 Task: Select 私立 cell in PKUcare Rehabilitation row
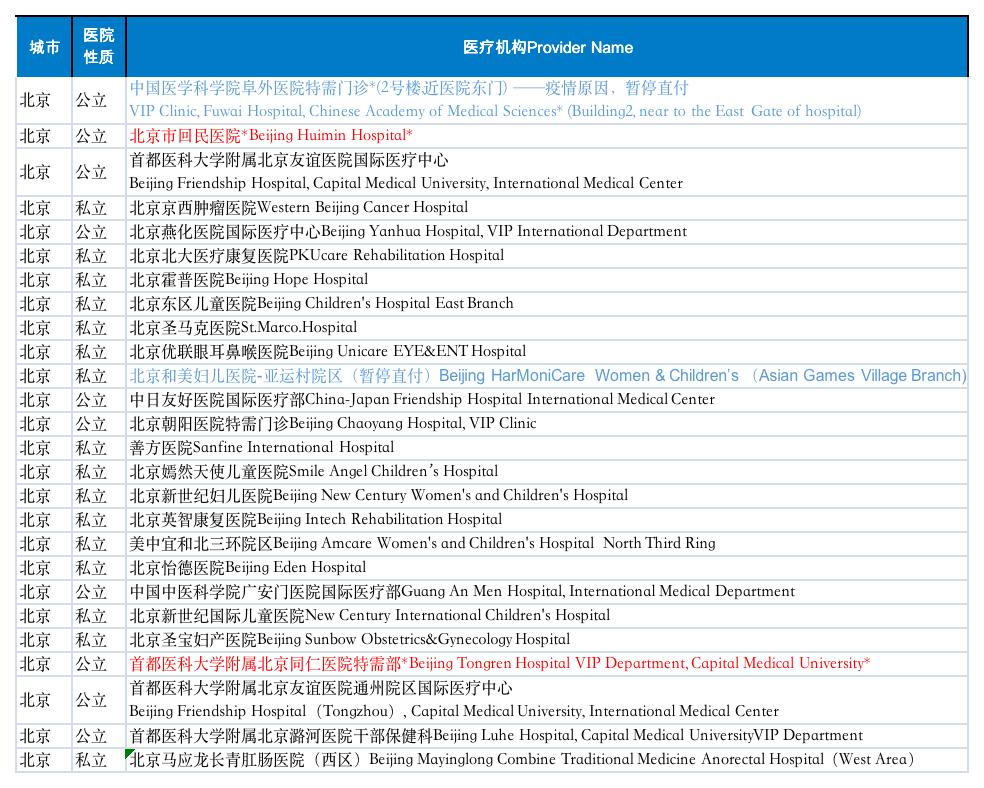tap(99, 255)
